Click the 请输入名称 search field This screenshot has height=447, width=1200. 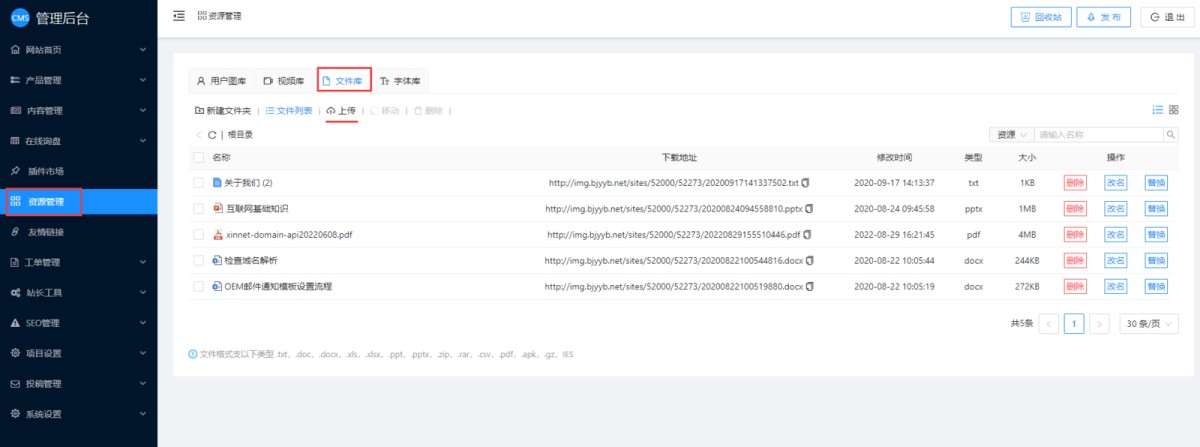[x=1098, y=134]
